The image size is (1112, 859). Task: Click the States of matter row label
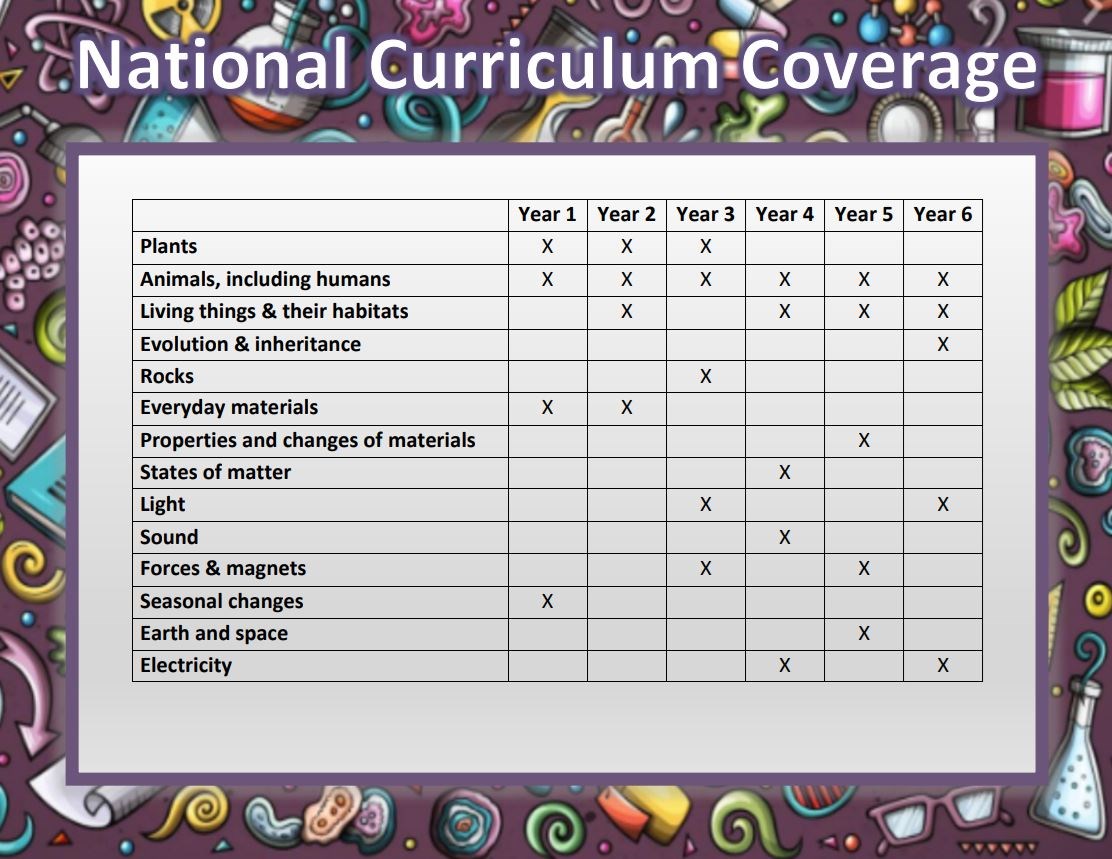pyautogui.click(x=216, y=472)
